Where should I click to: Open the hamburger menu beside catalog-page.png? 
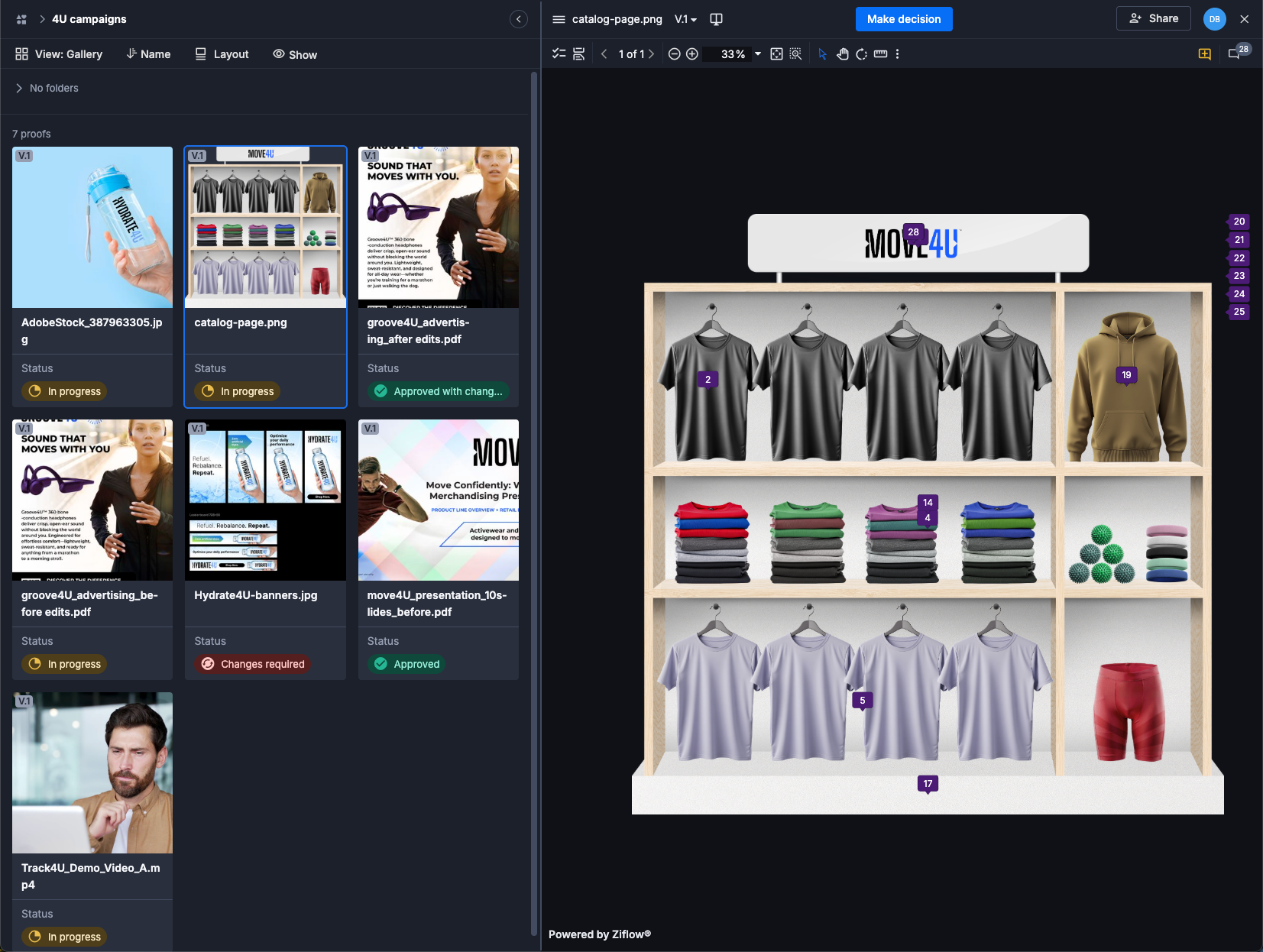click(559, 19)
